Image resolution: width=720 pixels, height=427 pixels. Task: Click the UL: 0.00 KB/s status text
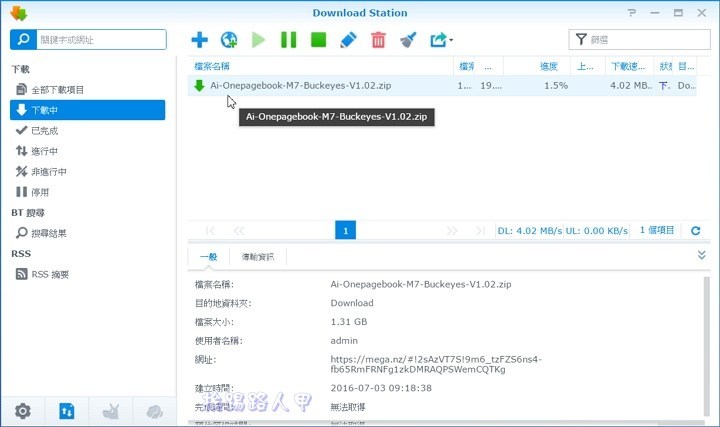point(596,230)
